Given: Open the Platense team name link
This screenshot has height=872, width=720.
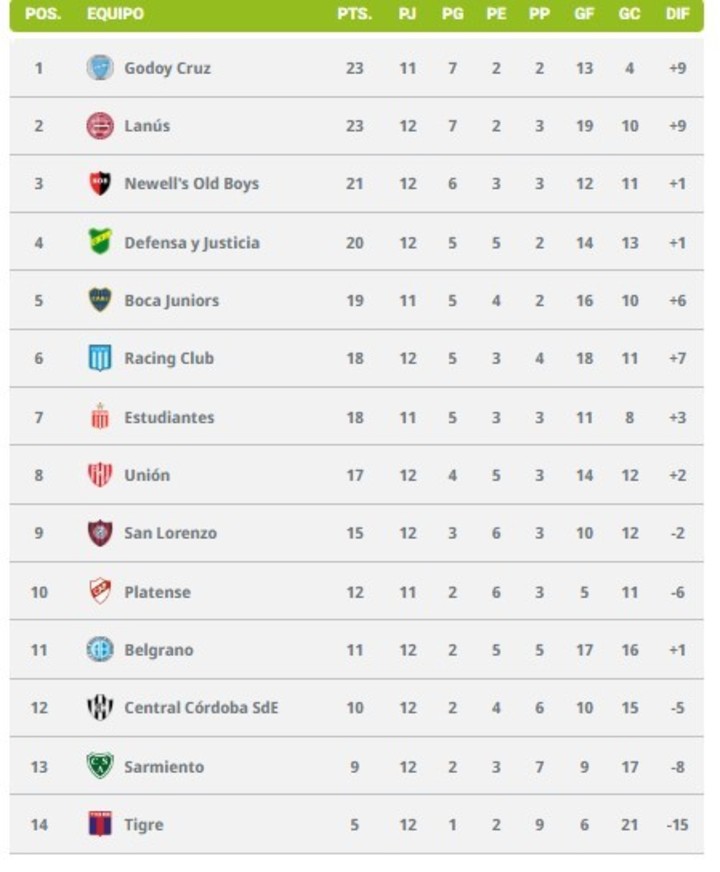Looking at the screenshot, I should click(x=157, y=592).
